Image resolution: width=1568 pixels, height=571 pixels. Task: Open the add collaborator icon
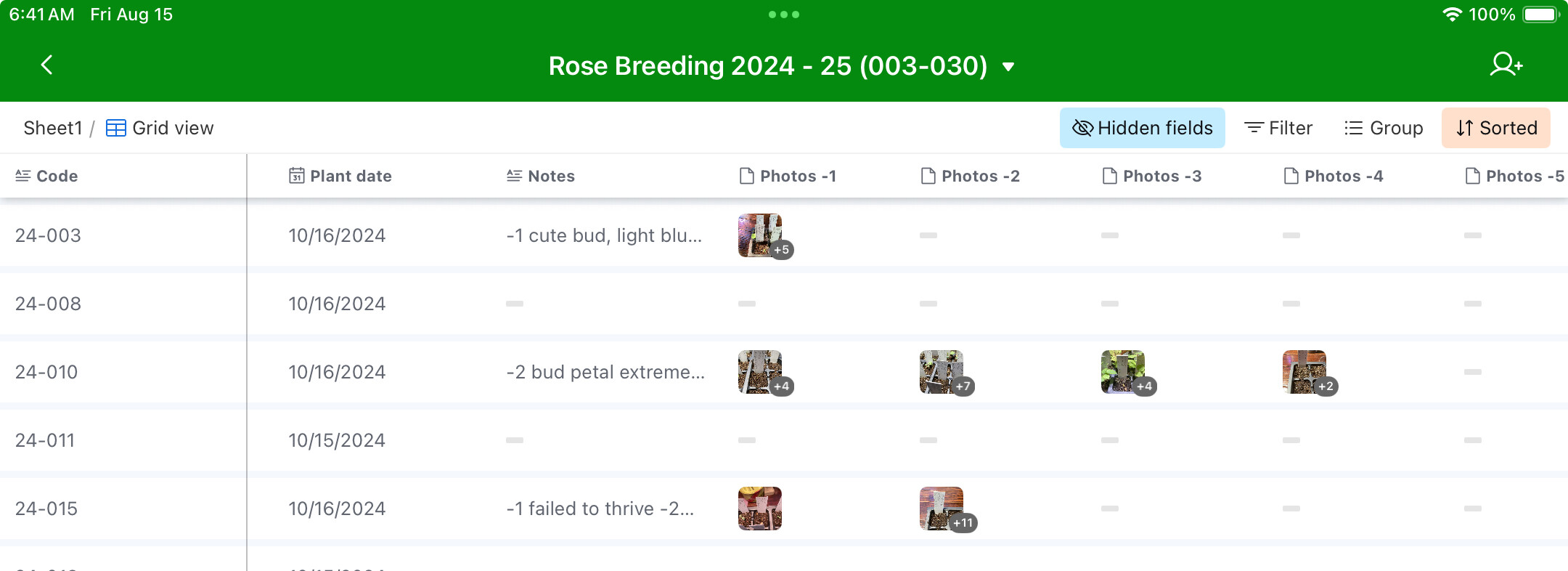pyautogui.click(x=1506, y=65)
